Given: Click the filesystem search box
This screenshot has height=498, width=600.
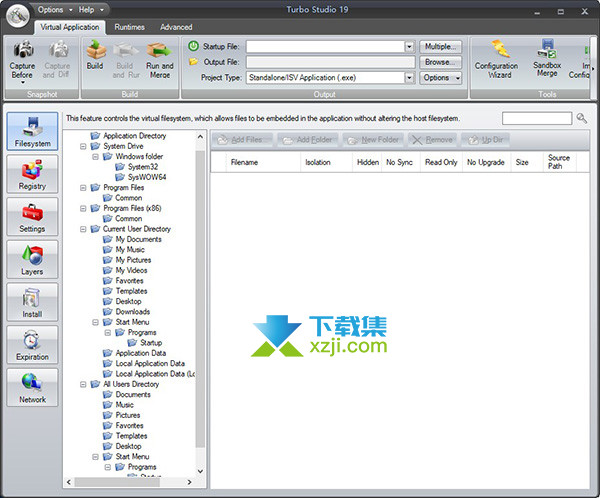Looking at the screenshot, I should tap(537, 118).
